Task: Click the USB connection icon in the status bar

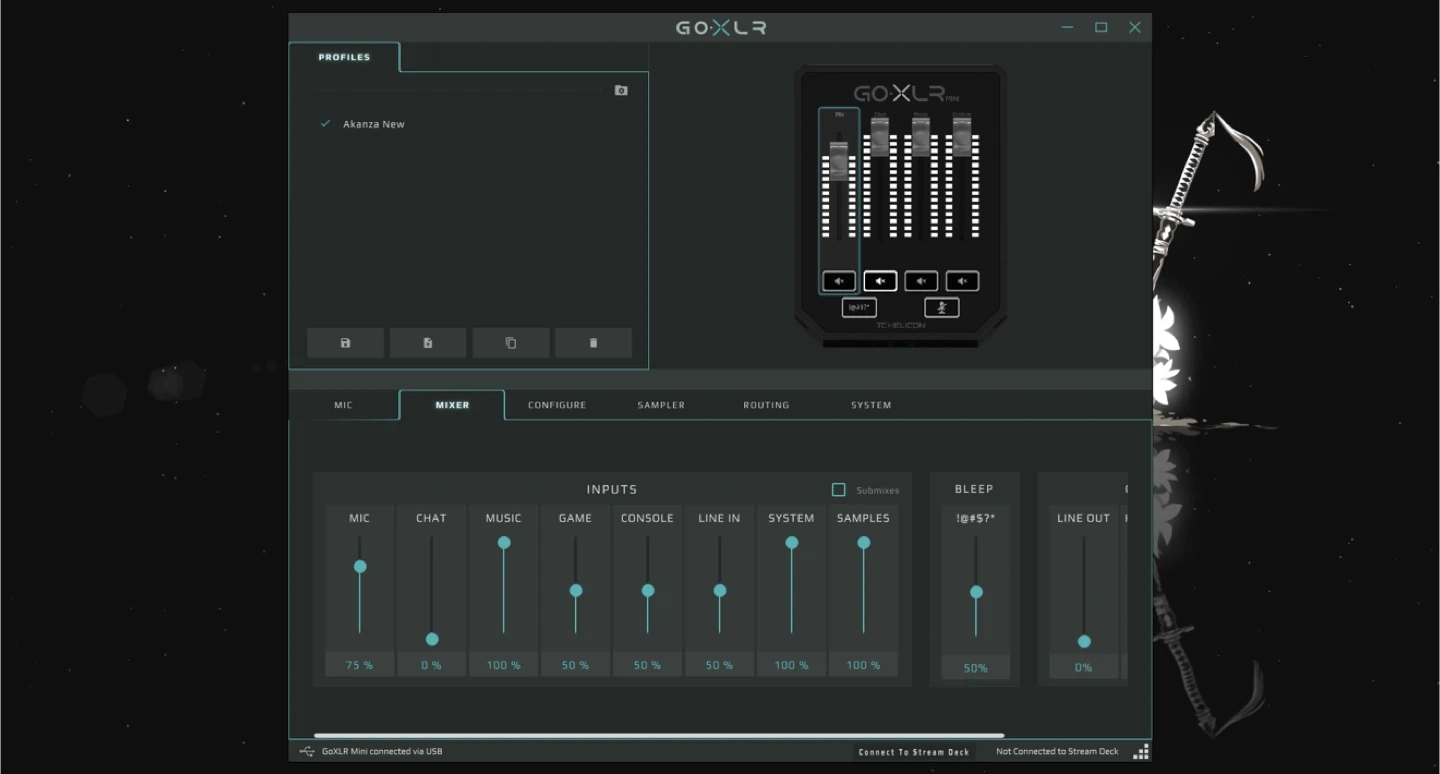Action: [x=307, y=751]
